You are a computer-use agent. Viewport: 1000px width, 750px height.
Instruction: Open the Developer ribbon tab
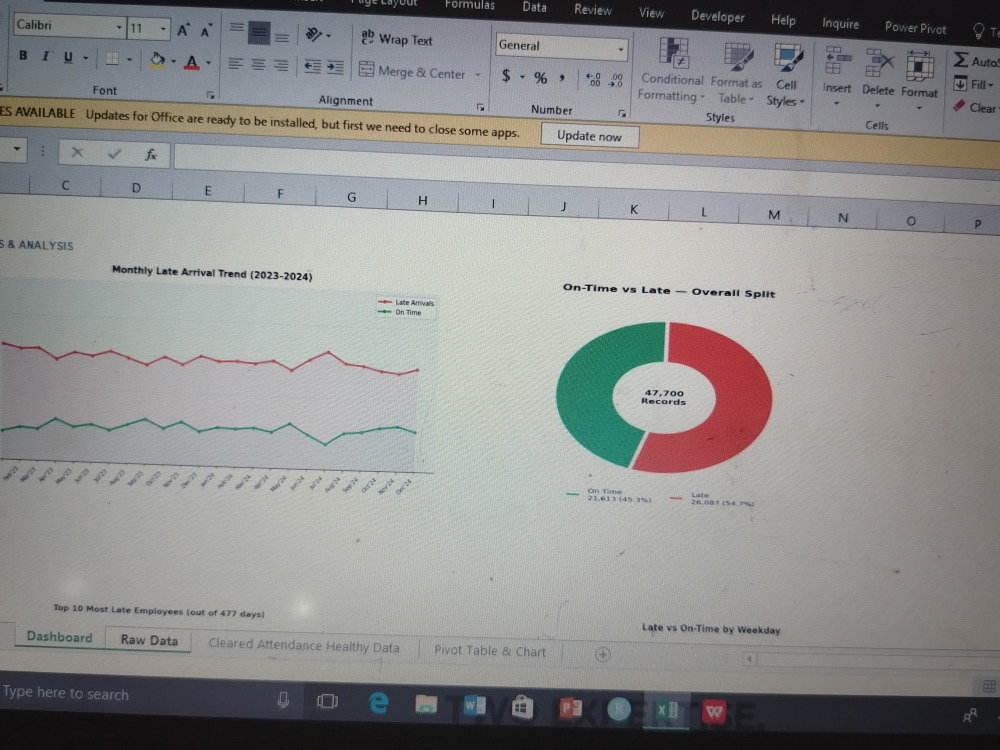[x=717, y=17]
